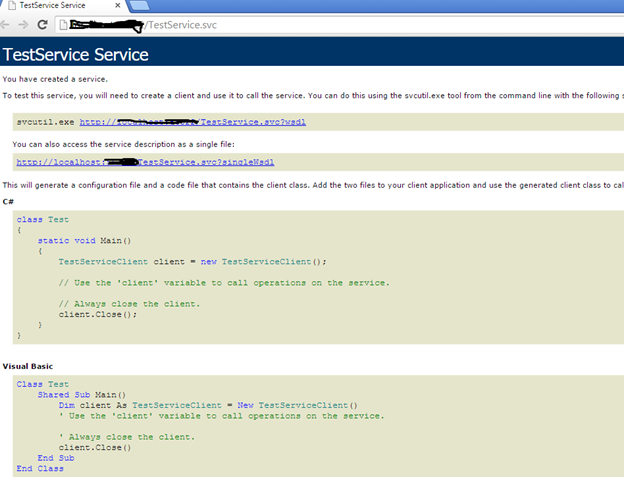Reload the page with refresh icon

42,25
